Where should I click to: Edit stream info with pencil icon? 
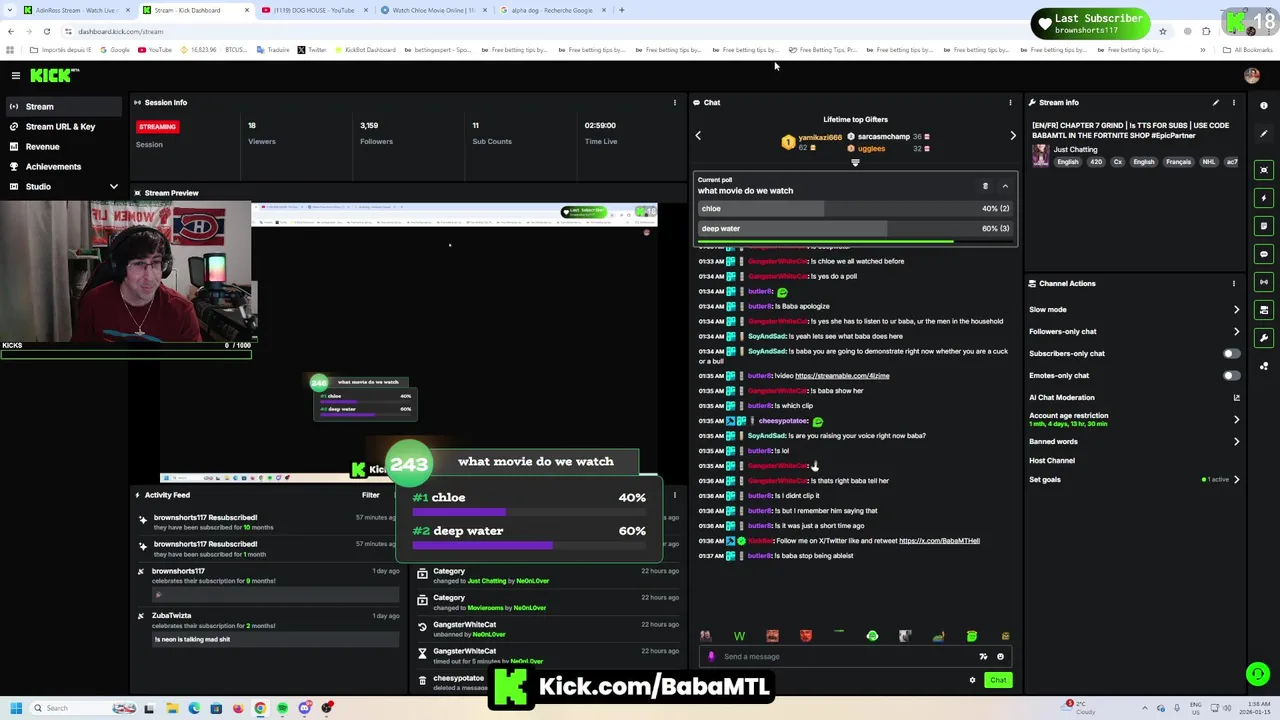(1216, 102)
